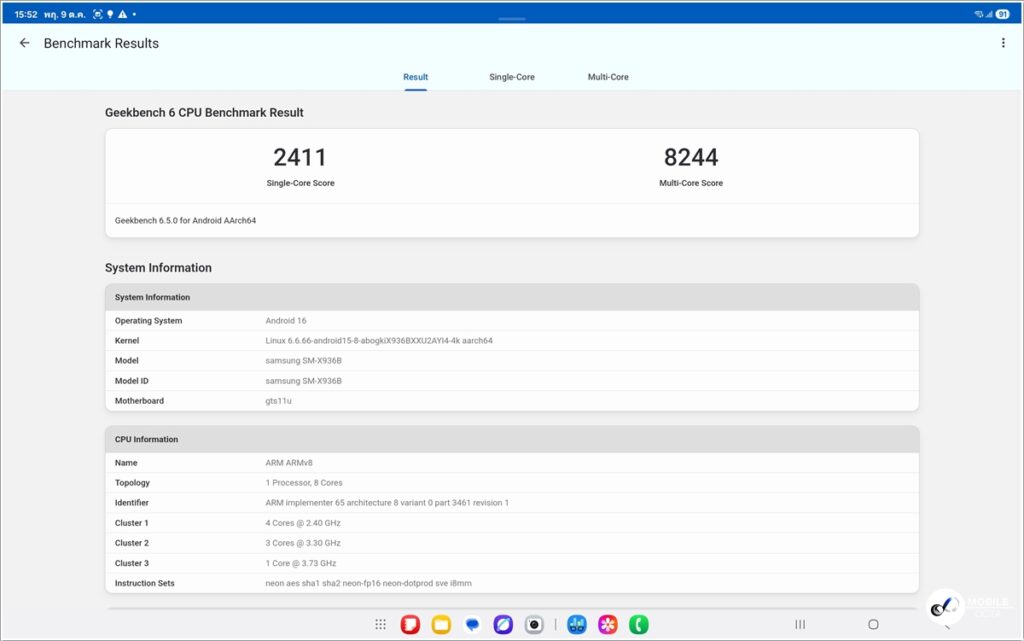Open My Files yellow folder app

(441, 624)
